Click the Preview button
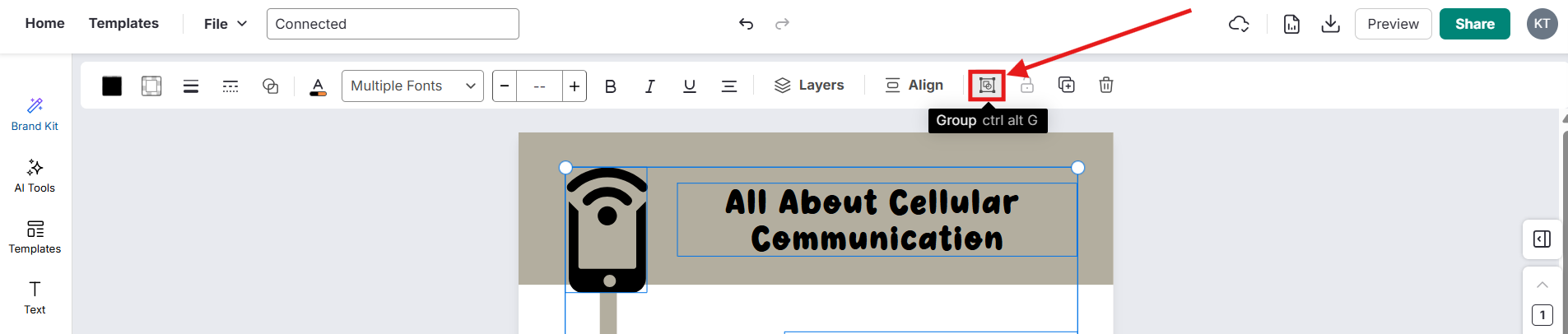Screen dimensions: 1568x334 tap(1393, 24)
